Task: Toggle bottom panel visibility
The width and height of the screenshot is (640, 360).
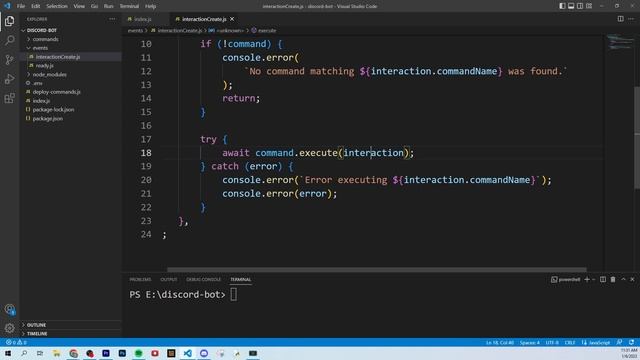Action: 571,6
